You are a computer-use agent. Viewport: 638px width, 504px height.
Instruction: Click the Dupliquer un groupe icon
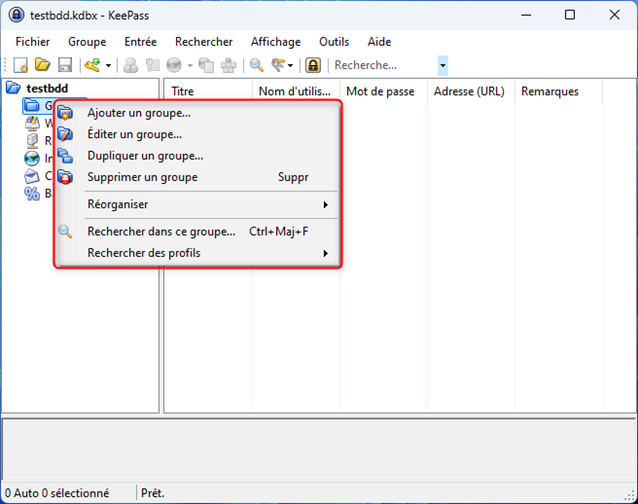tap(65, 155)
